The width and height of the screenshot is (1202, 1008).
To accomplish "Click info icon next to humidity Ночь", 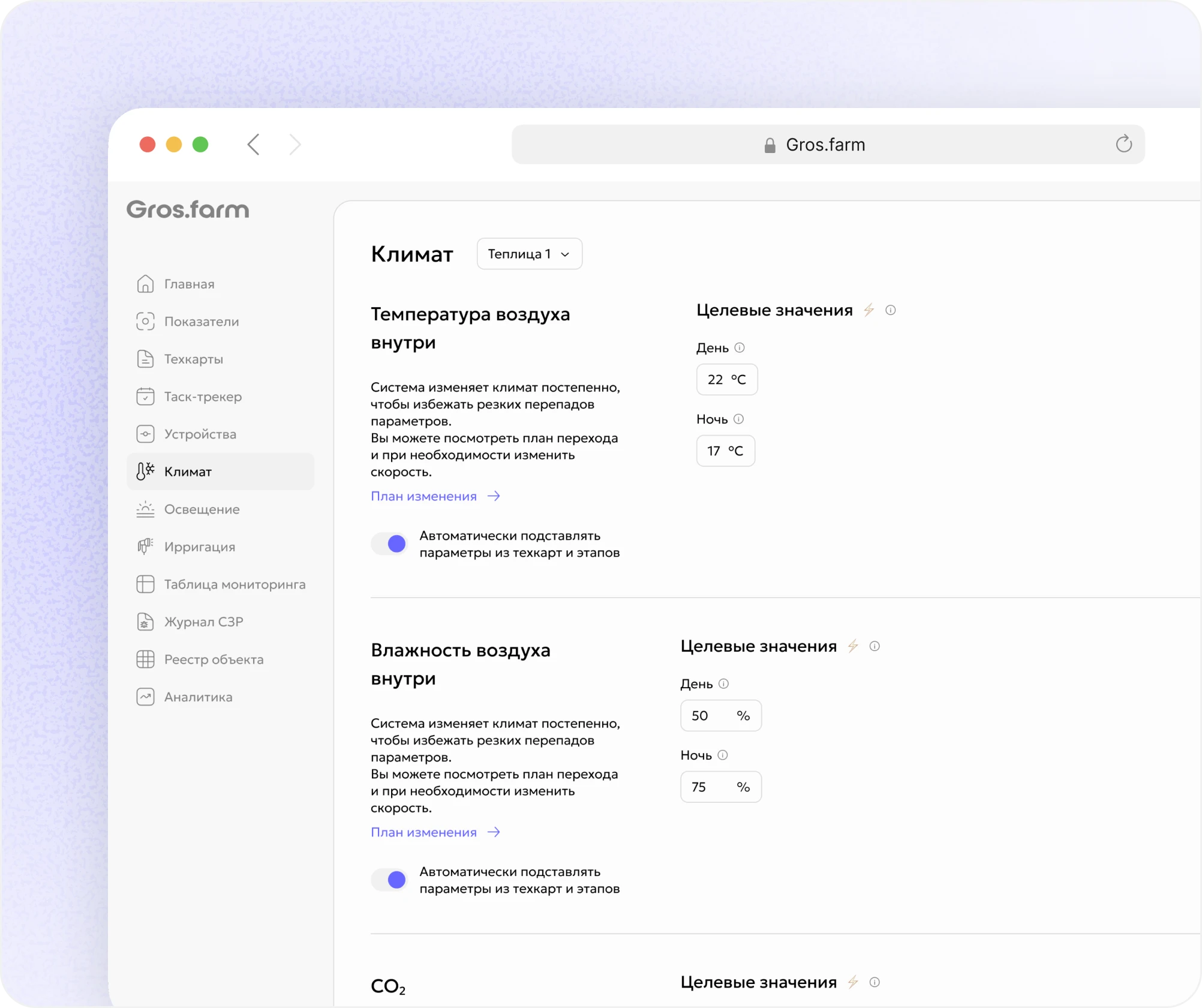I will (723, 755).
